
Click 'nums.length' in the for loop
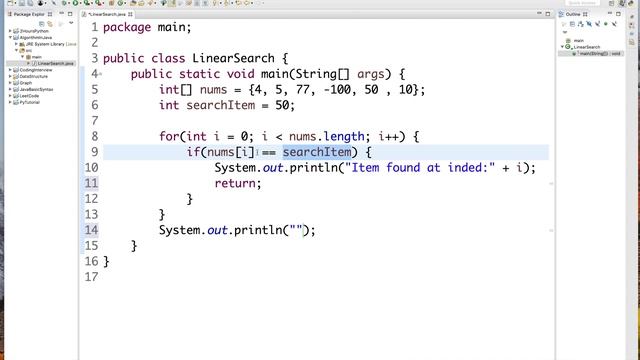pos(327,136)
